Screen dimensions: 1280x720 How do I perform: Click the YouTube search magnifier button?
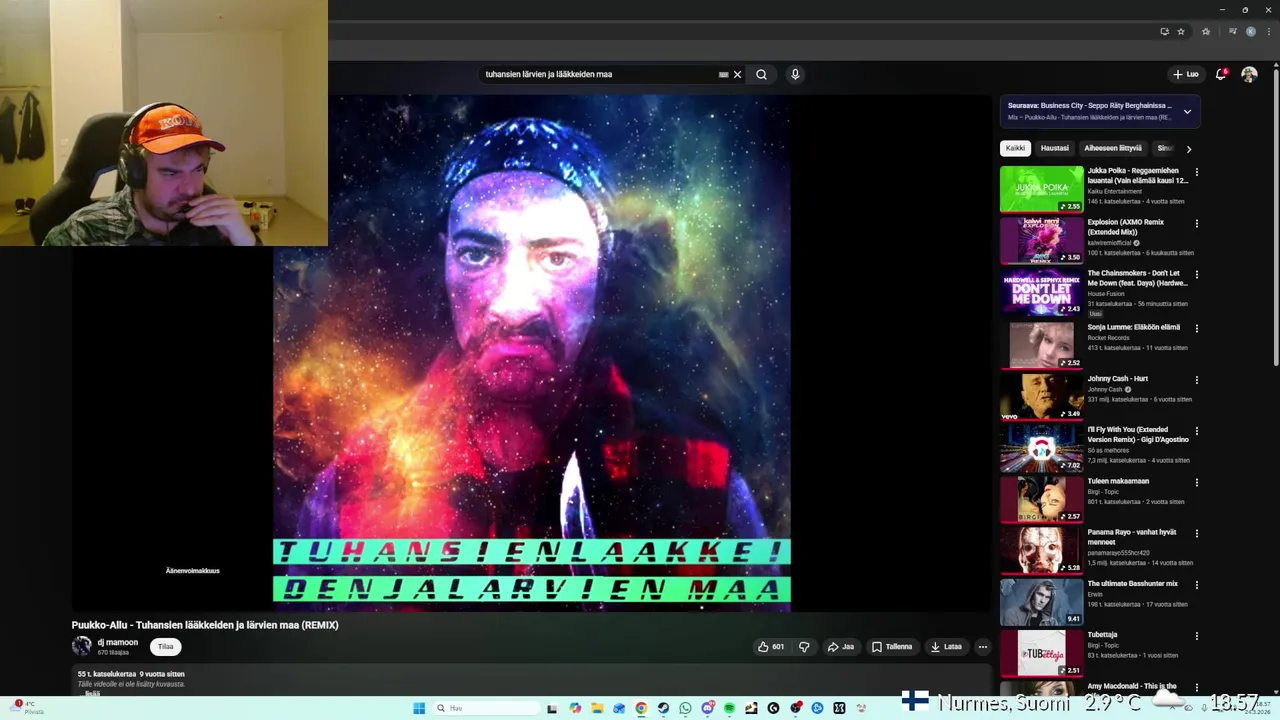point(761,74)
